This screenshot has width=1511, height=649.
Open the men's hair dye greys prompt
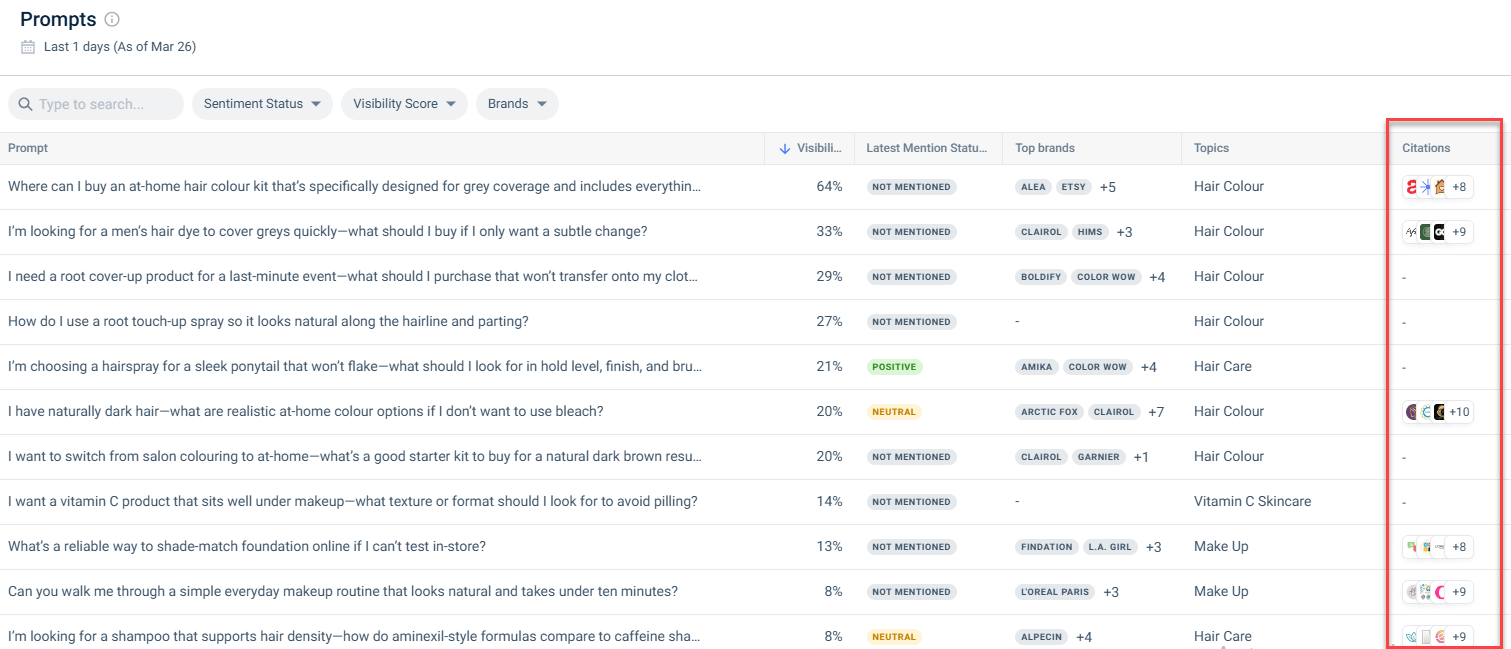(327, 231)
